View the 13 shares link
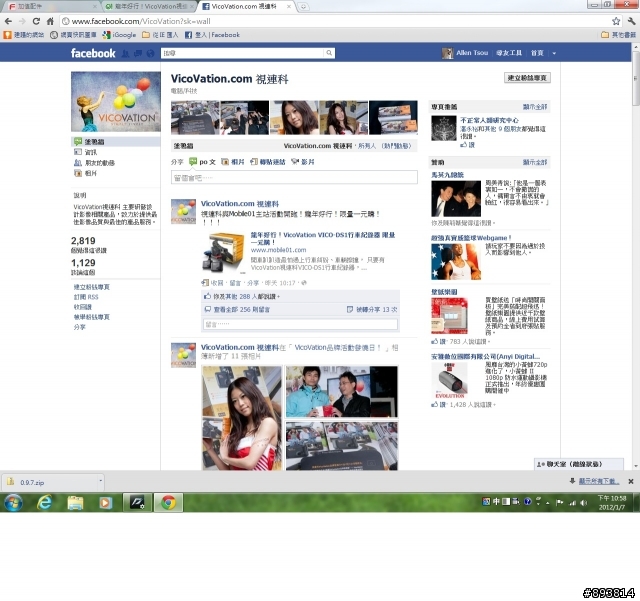Screen dimensions: 640x601 click(376, 309)
